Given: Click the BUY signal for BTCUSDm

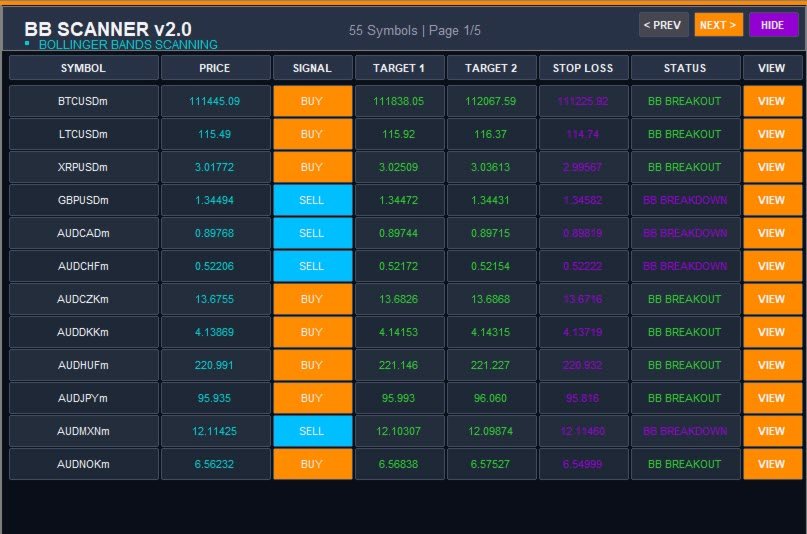Looking at the screenshot, I should coord(313,101).
